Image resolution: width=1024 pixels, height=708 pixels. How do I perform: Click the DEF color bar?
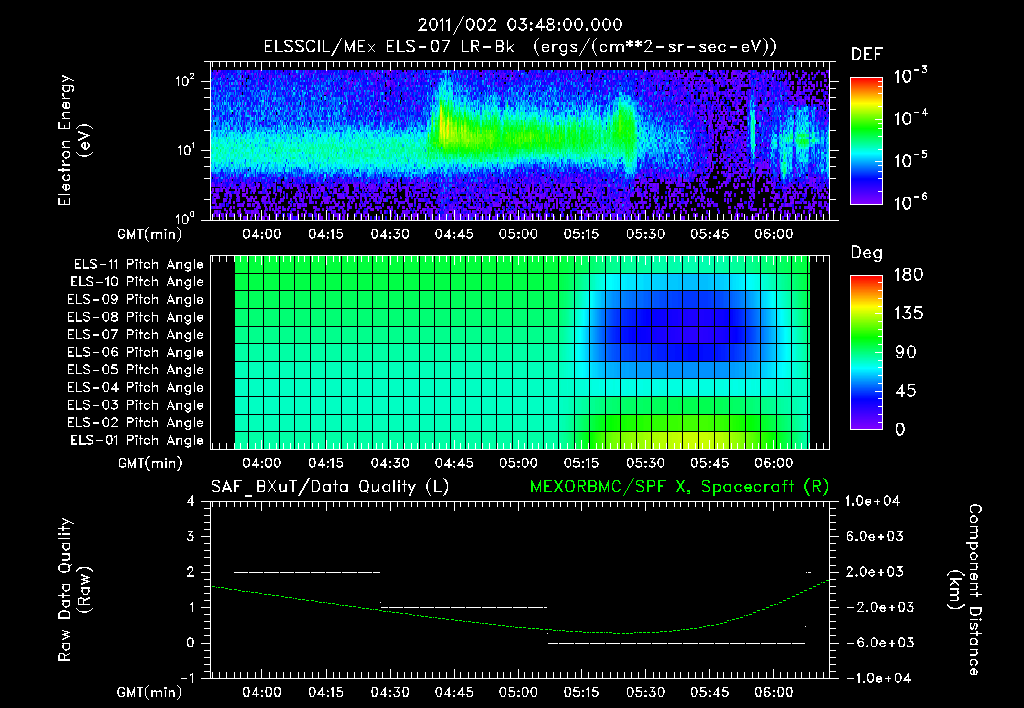[866, 141]
